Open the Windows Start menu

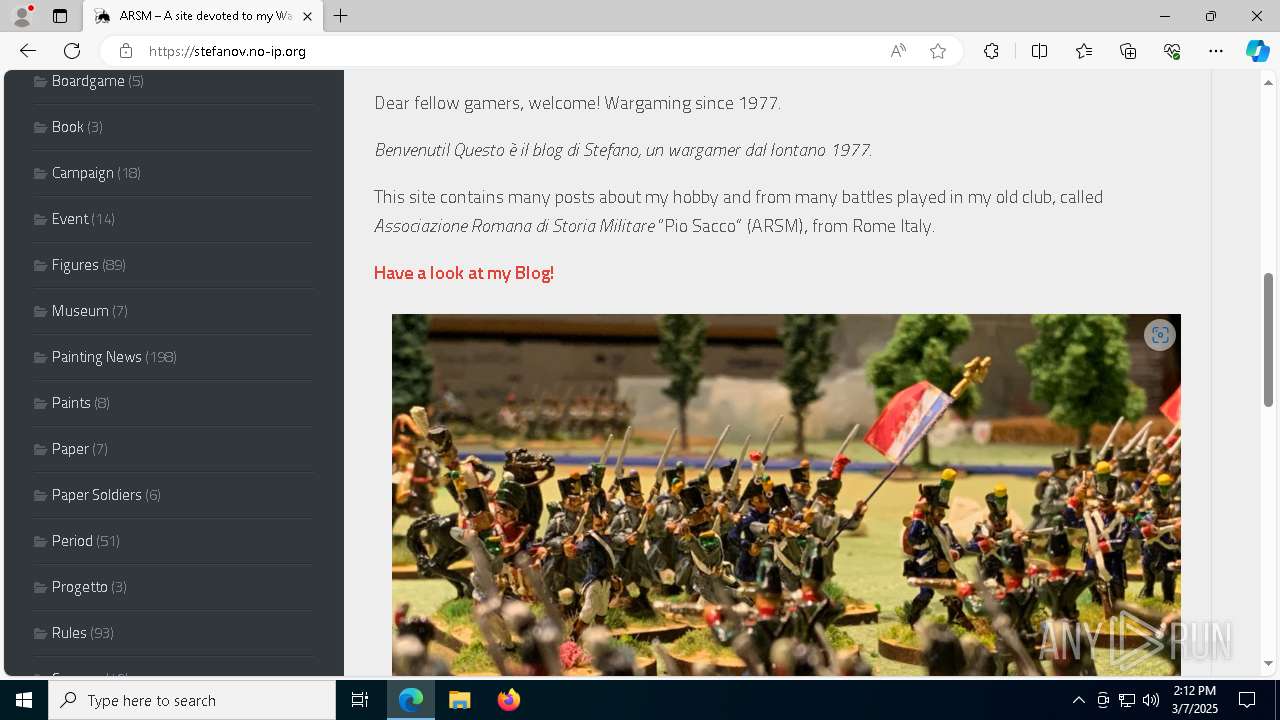[x=24, y=700]
